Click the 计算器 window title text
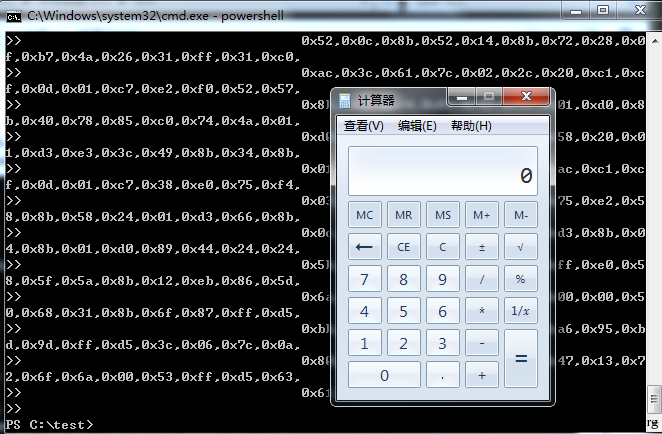Viewport: 662px width, 434px height. pyautogui.click(x=376, y=101)
